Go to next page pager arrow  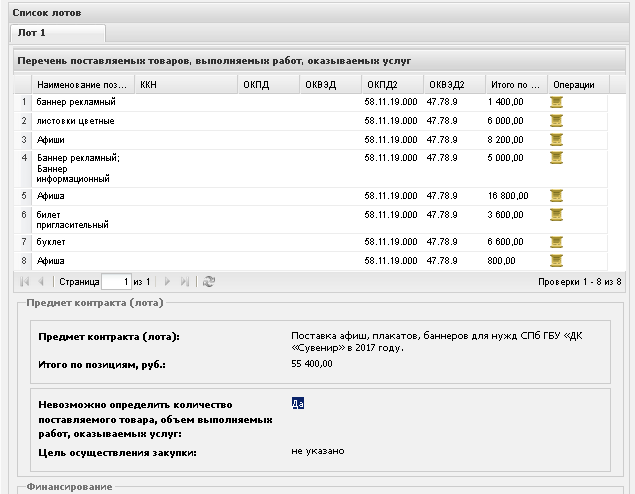pos(167,281)
